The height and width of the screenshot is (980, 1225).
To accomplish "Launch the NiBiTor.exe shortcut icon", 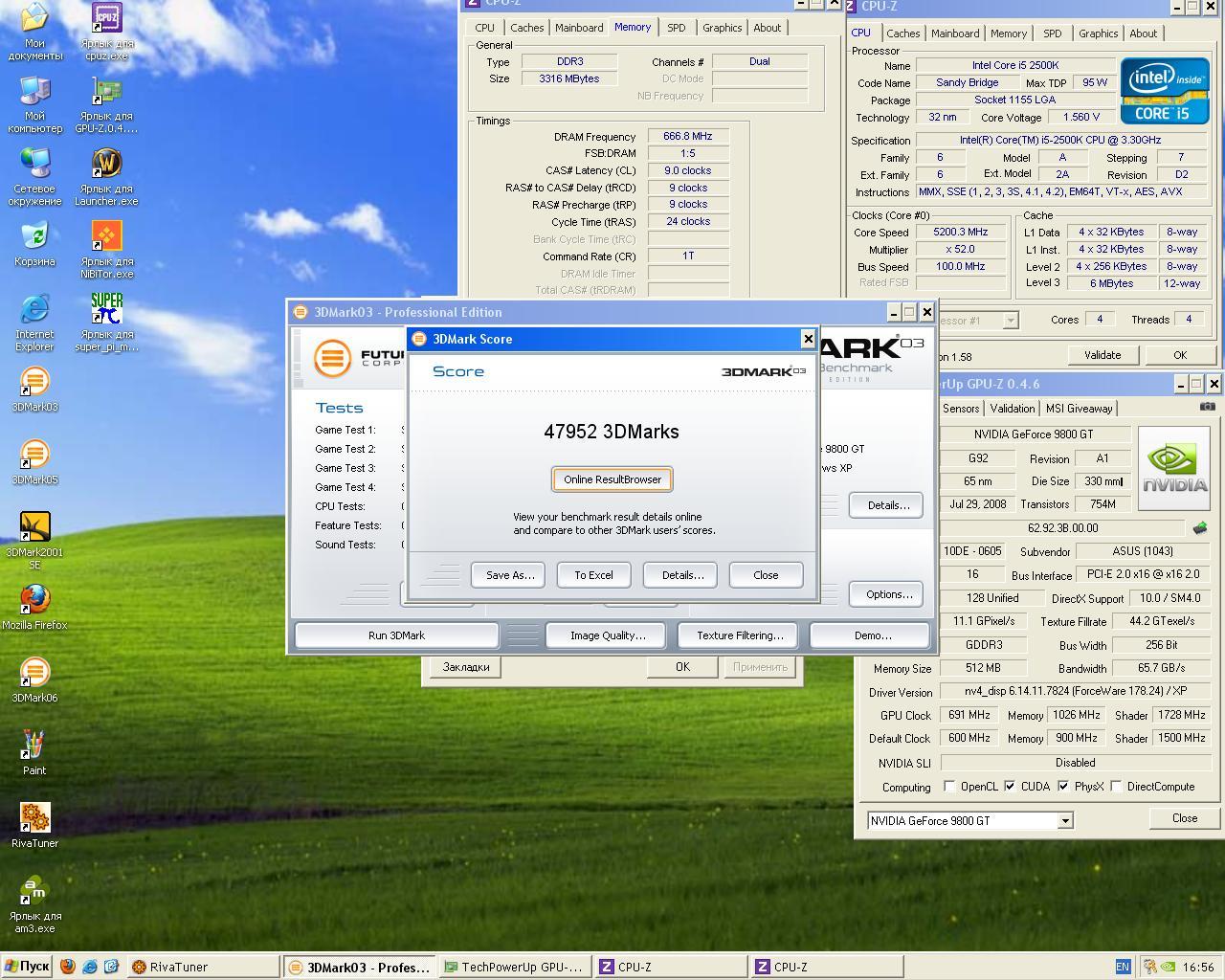I will [107, 251].
